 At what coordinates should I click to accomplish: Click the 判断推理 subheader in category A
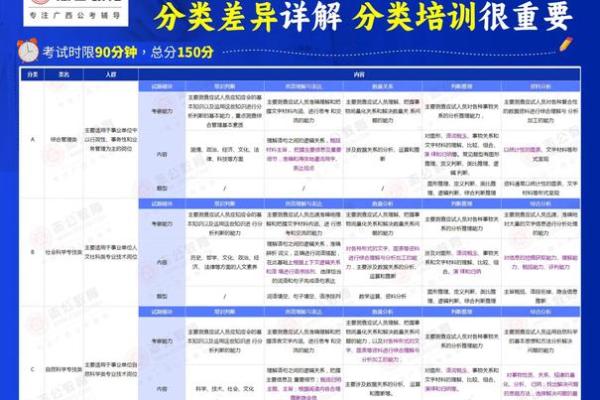pyautogui.click(x=461, y=87)
